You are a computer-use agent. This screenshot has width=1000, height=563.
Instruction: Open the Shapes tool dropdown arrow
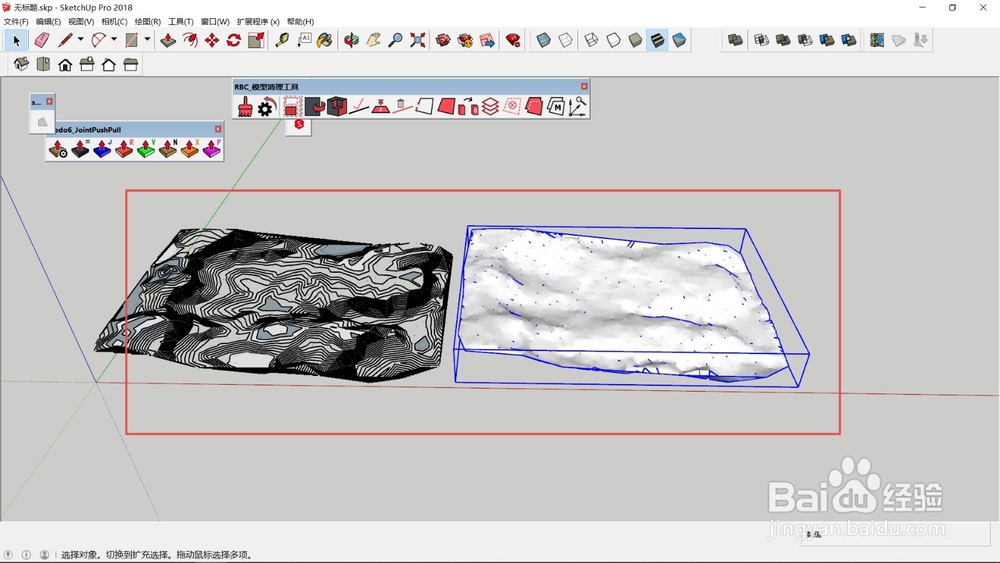(147, 40)
